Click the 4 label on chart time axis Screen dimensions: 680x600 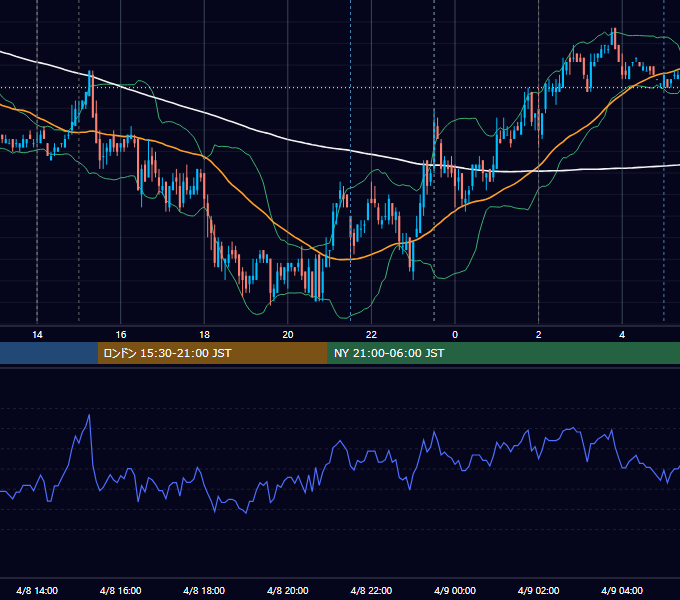tap(622, 335)
